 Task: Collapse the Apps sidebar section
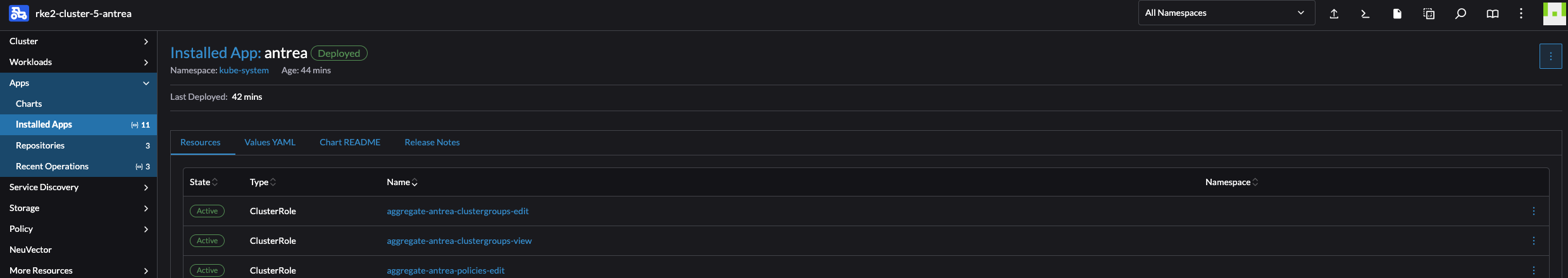coord(78,83)
